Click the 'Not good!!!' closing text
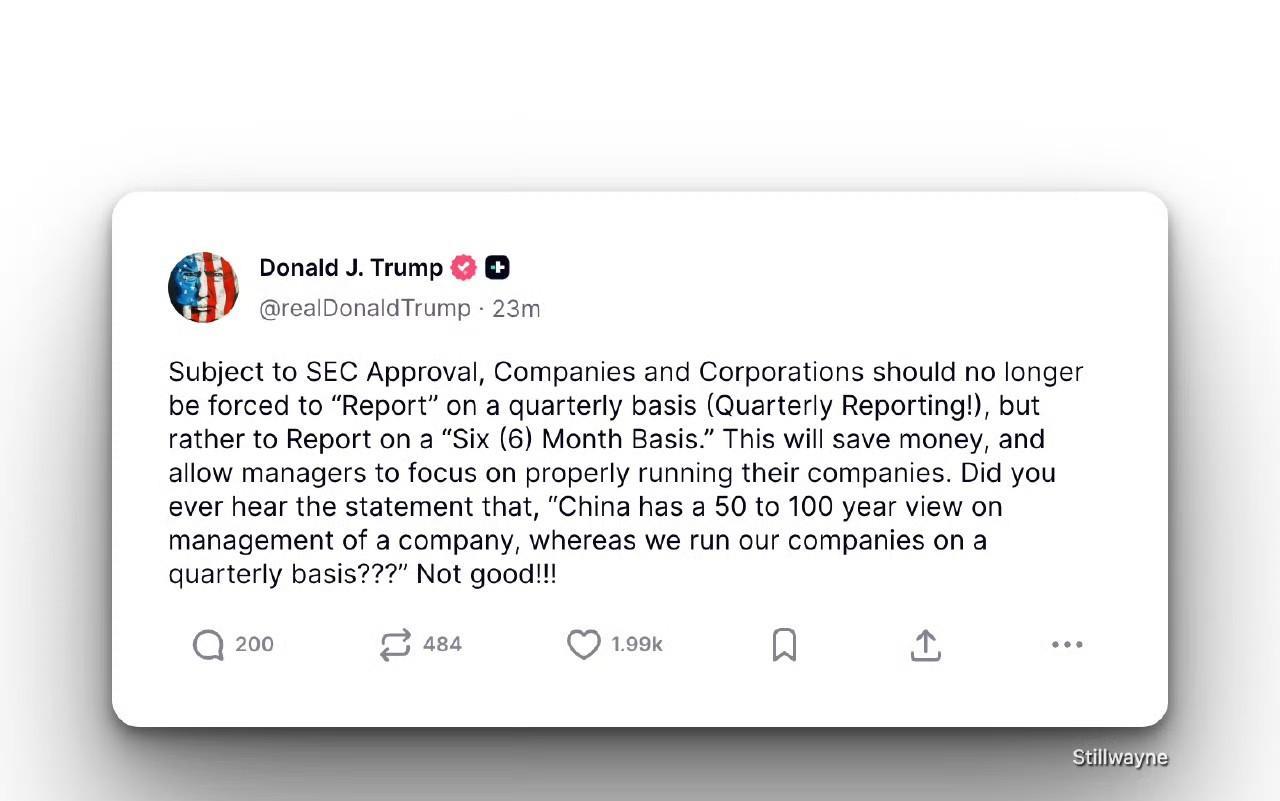Viewport: 1280px width, 801px height. click(486, 575)
